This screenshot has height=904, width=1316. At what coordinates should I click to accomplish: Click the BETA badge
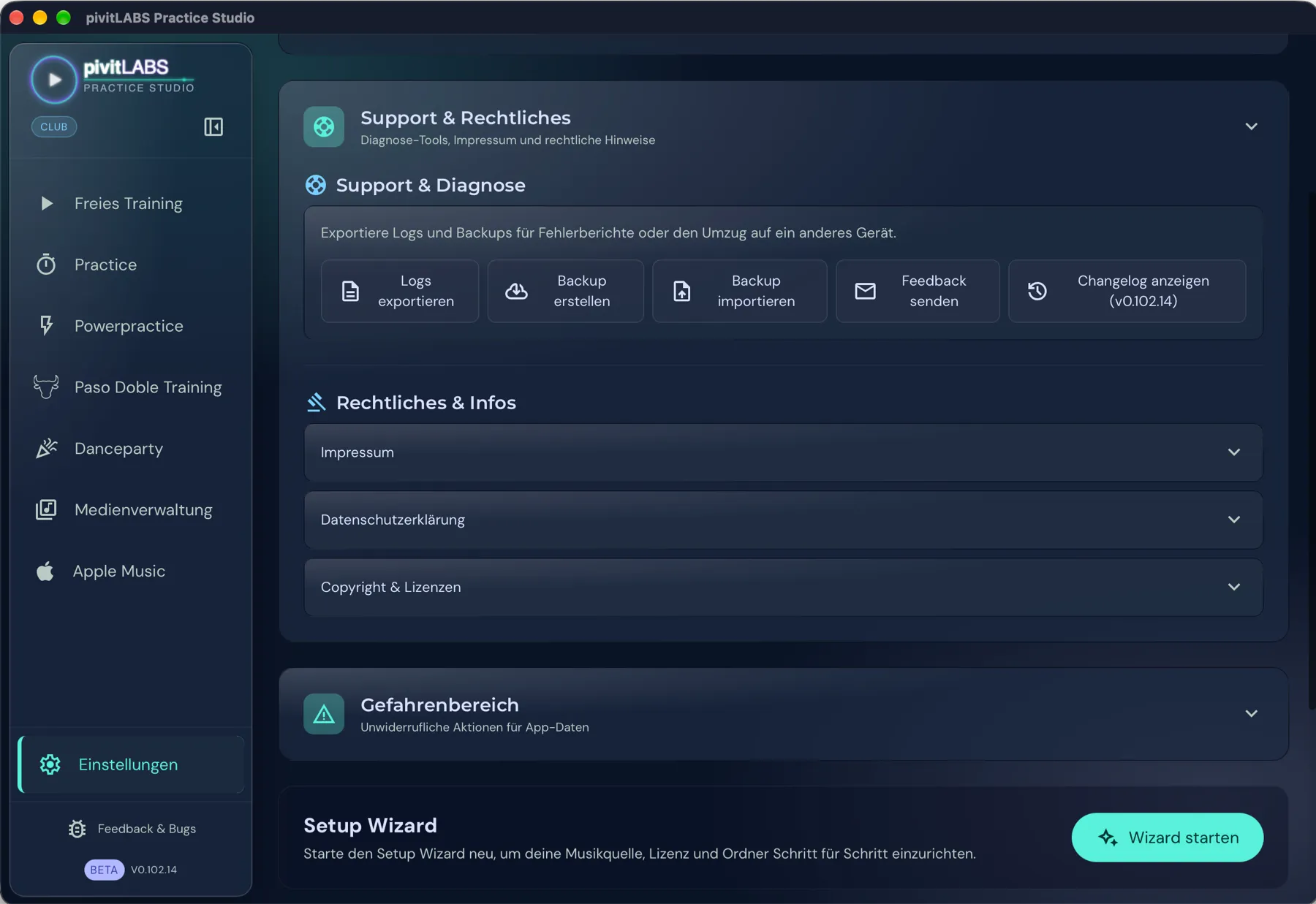(104, 870)
